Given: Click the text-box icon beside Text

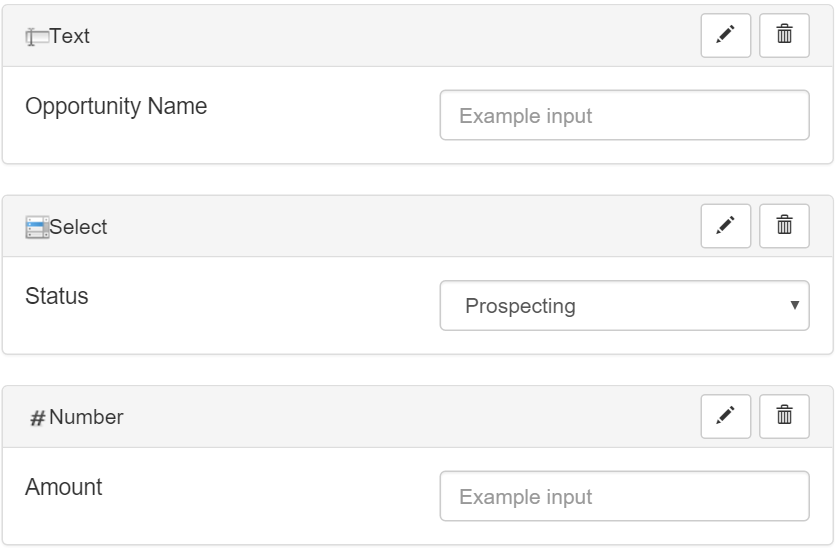Looking at the screenshot, I should point(37,37).
